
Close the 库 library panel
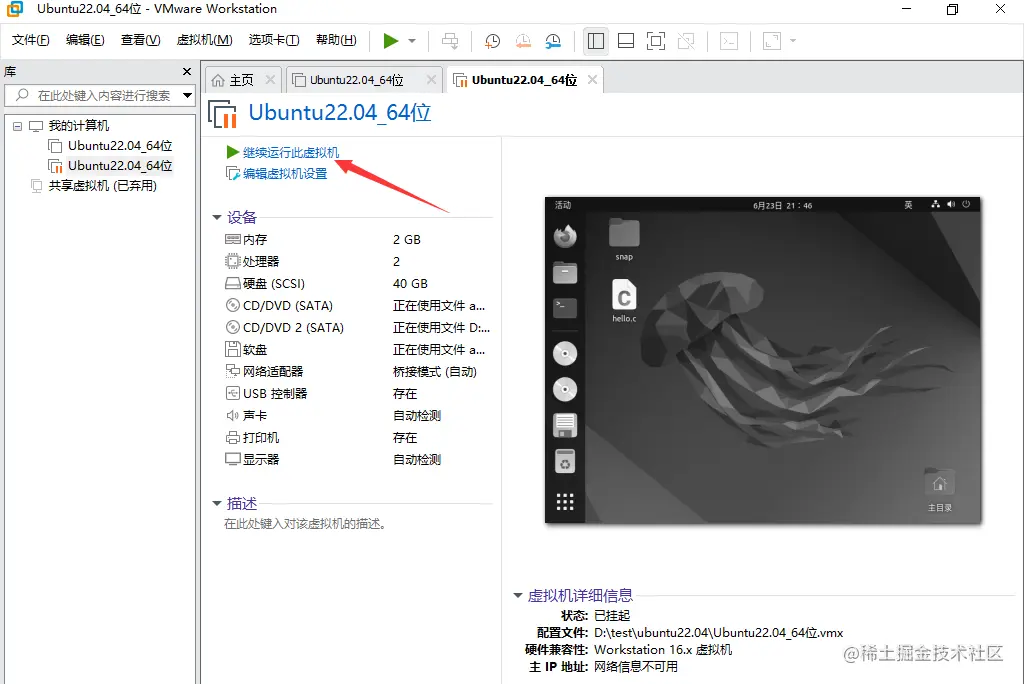click(x=187, y=71)
